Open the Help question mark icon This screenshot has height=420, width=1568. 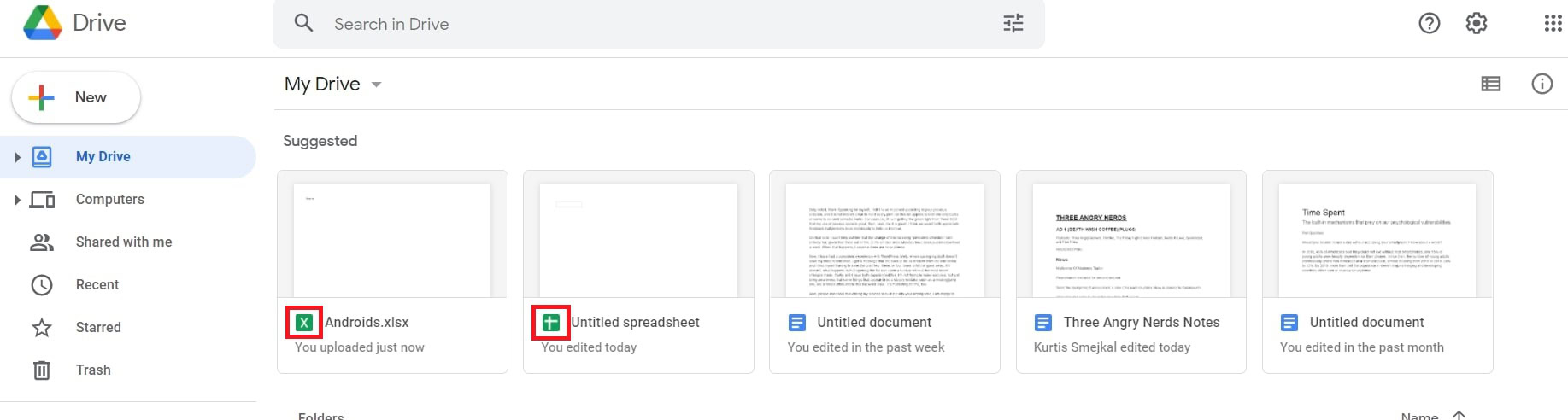point(1429,23)
